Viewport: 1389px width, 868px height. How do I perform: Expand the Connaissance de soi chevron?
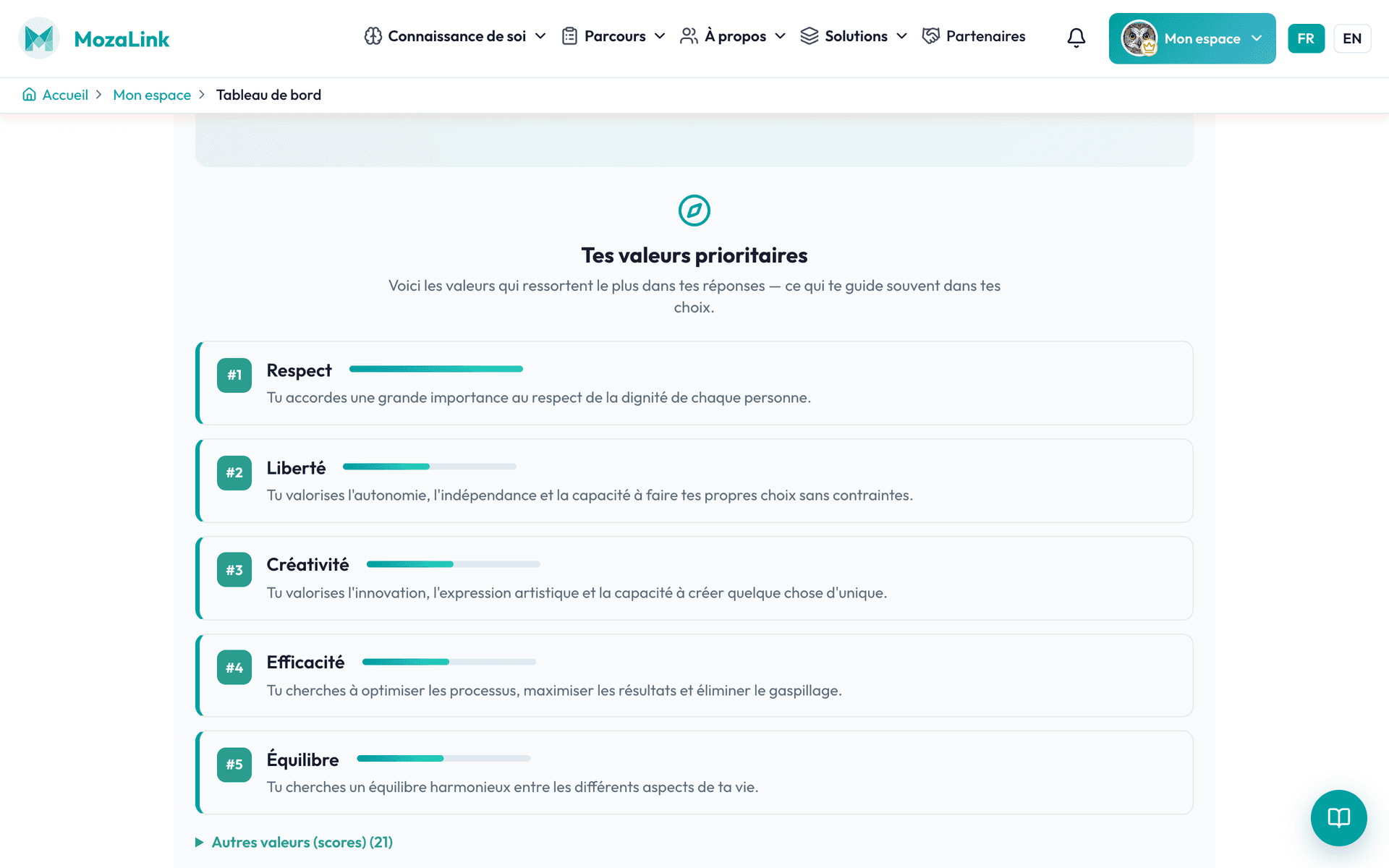point(540,36)
